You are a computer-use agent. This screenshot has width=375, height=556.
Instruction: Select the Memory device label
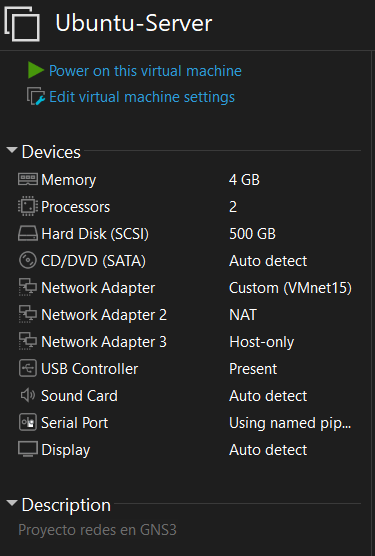(68, 180)
